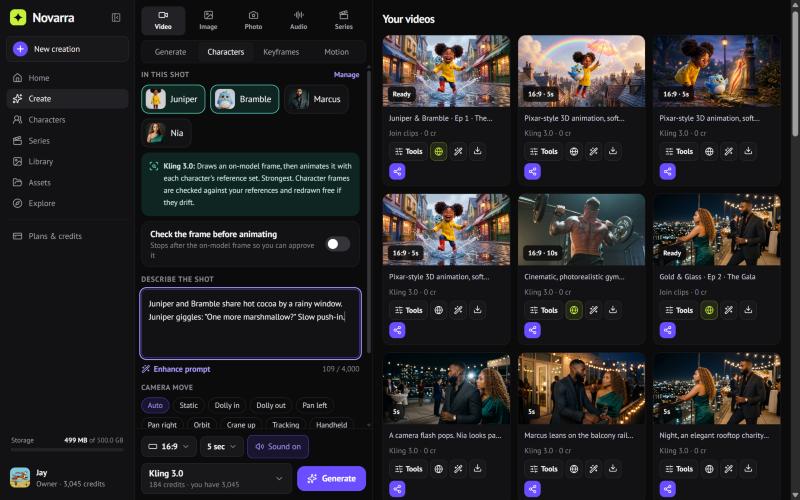Switch to the Motion sub-tab

pyautogui.click(x=336, y=52)
